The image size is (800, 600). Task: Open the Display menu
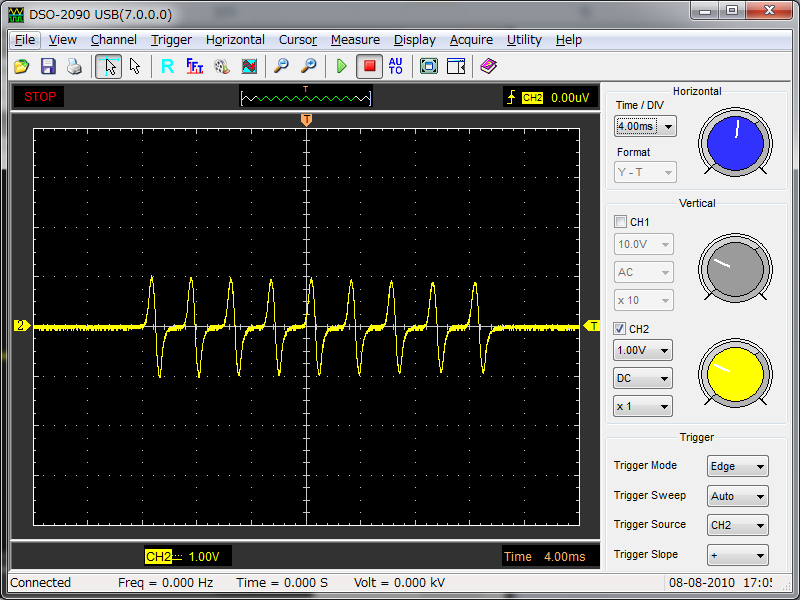click(415, 40)
